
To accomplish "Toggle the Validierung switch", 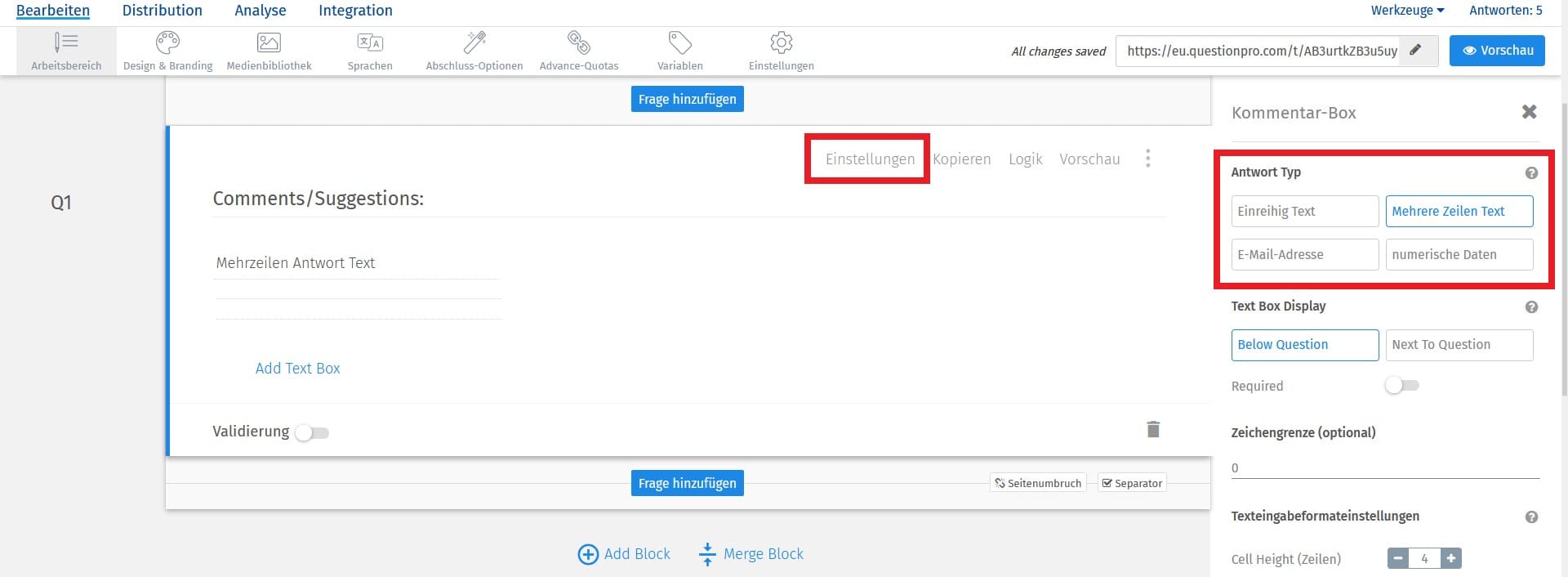I will [312, 432].
